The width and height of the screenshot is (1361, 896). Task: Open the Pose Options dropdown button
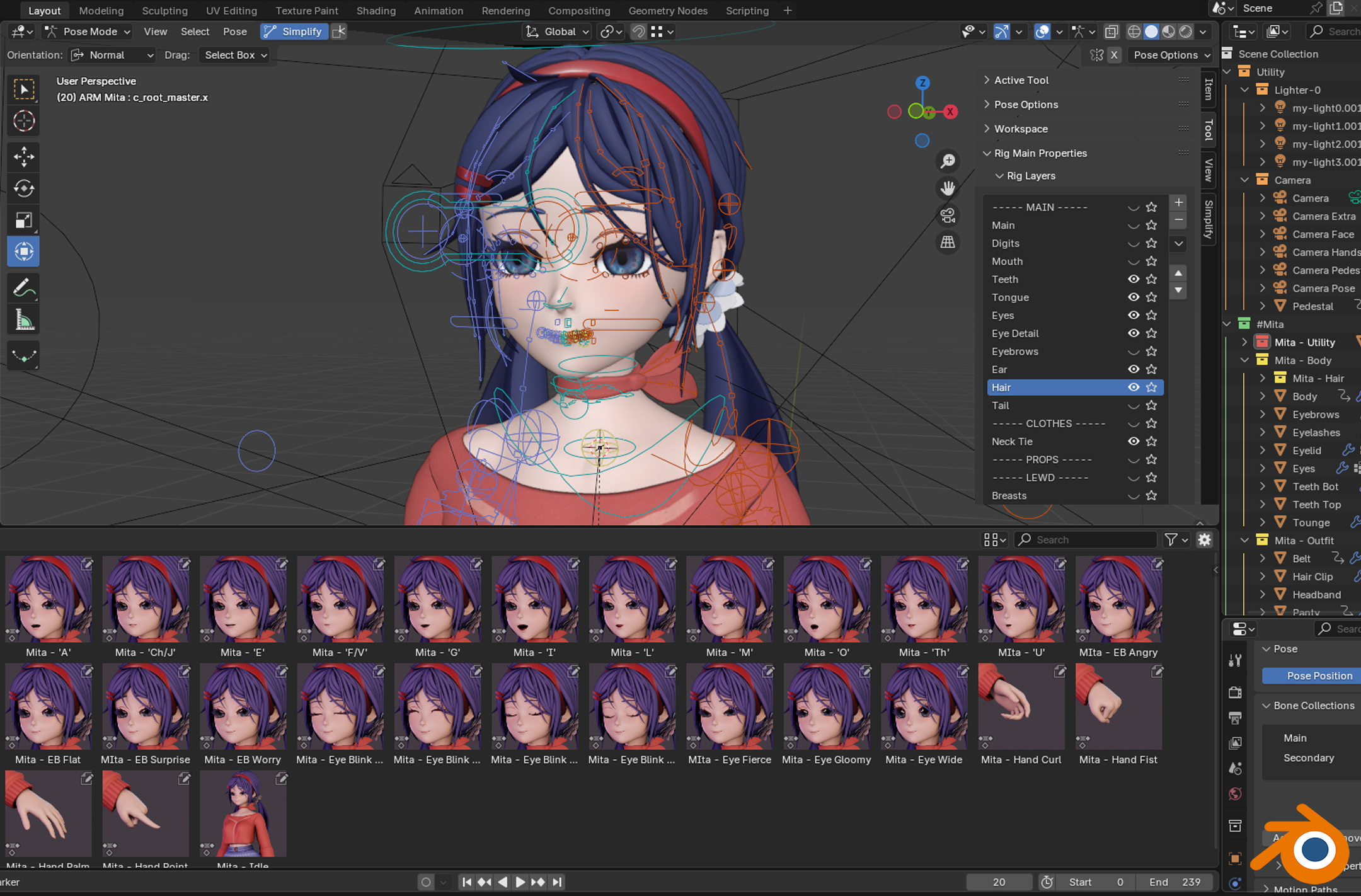click(1171, 55)
